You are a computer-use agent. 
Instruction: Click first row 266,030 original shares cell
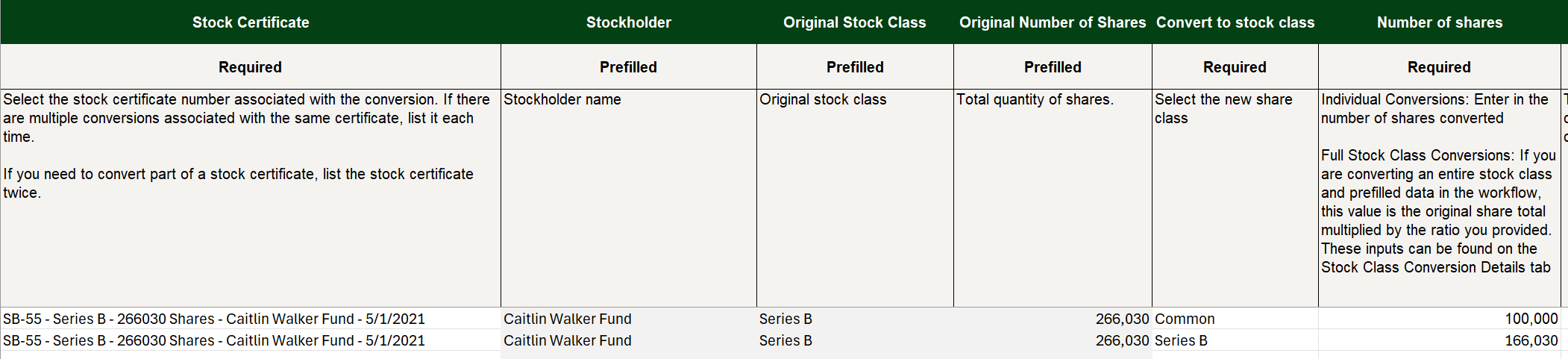pos(1053,319)
